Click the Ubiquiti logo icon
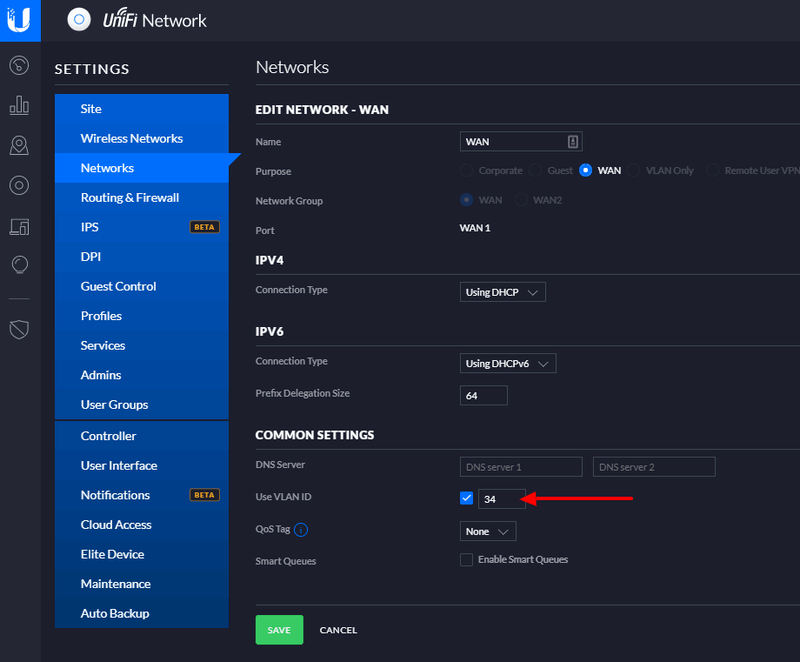Screen dimensions: 800x662 click(20, 20)
